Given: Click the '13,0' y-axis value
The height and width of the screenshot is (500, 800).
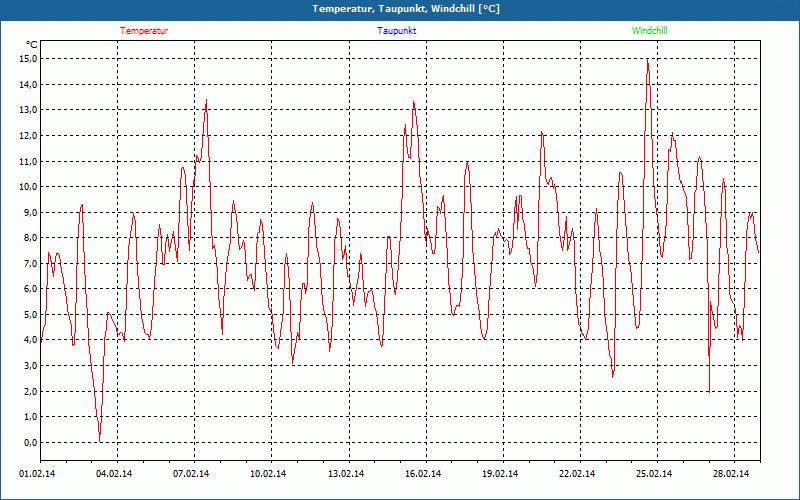Looking at the screenshot, I should (29, 110).
